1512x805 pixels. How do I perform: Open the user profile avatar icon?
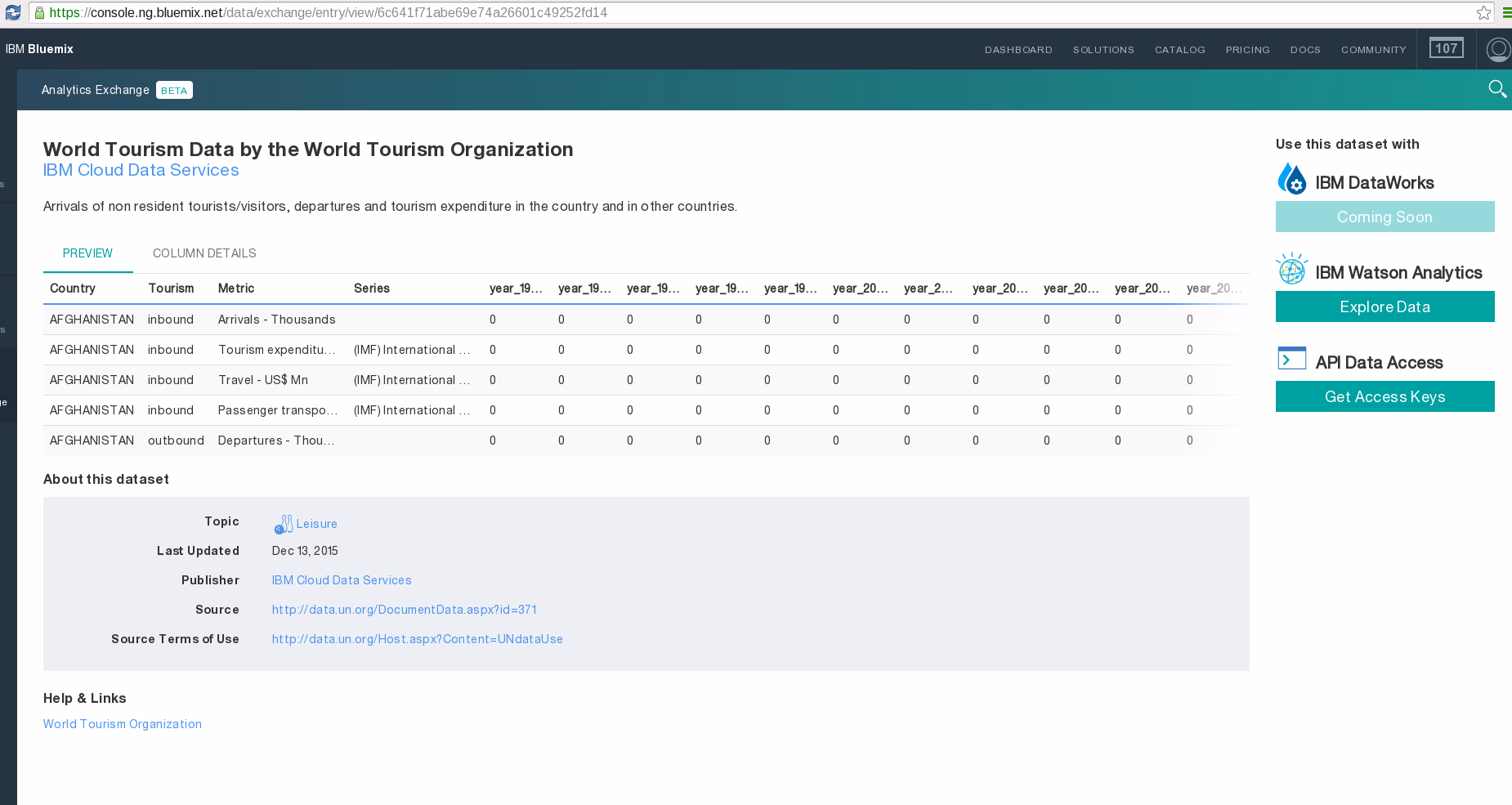tap(1498, 49)
